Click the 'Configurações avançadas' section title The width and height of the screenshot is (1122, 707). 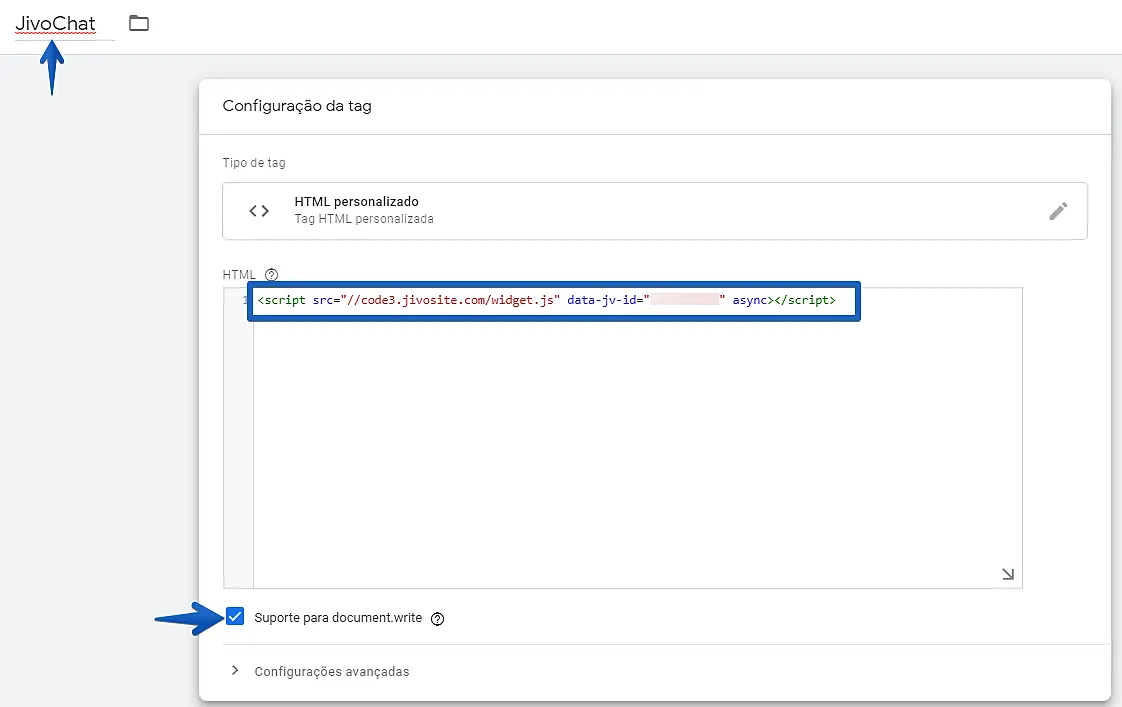click(x=332, y=672)
